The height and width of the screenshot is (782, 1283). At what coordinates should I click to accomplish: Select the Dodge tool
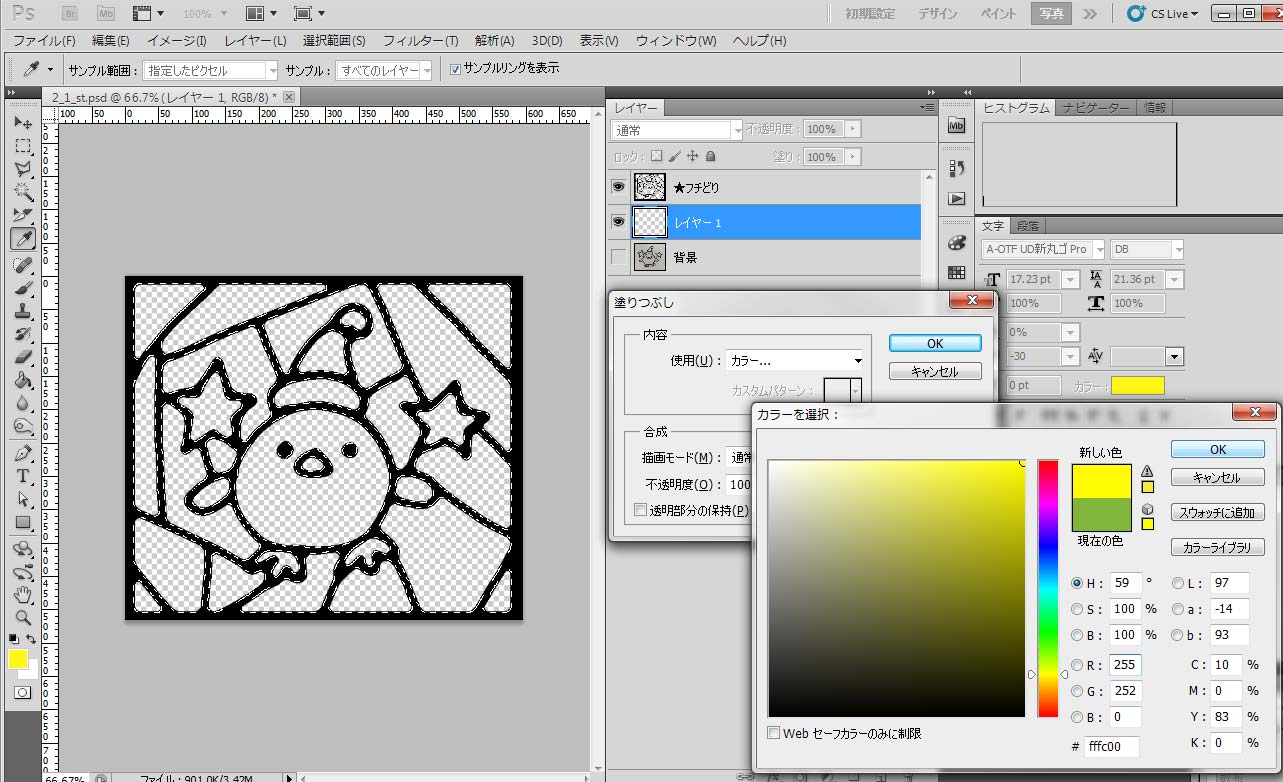pyautogui.click(x=22, y=426)
